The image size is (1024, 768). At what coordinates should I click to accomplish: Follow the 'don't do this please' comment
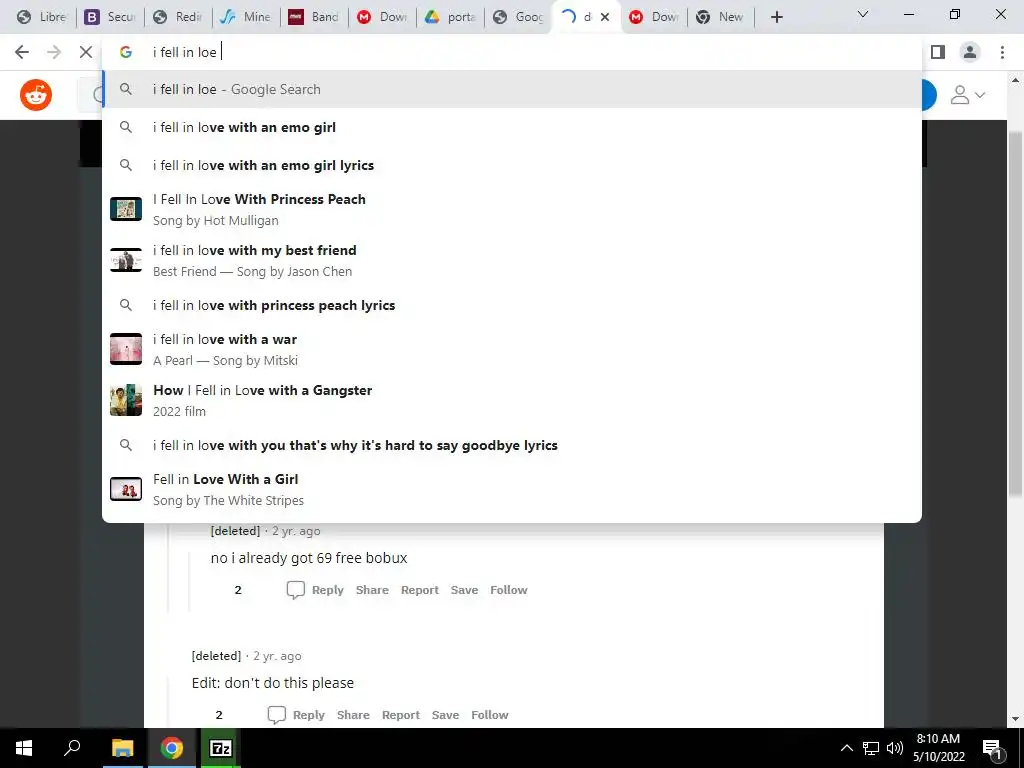[490, 714]
